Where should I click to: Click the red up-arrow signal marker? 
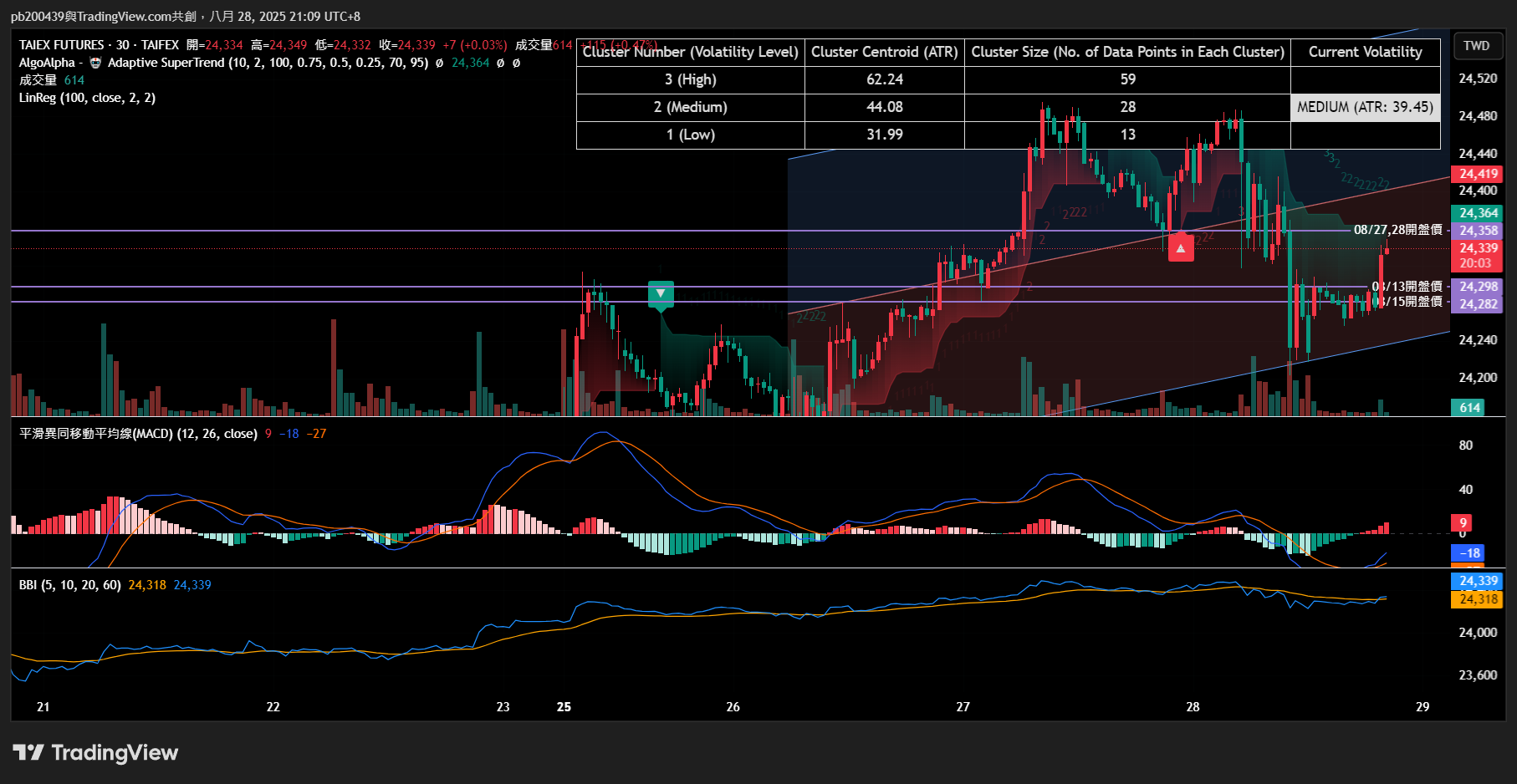coord(1181,248)
